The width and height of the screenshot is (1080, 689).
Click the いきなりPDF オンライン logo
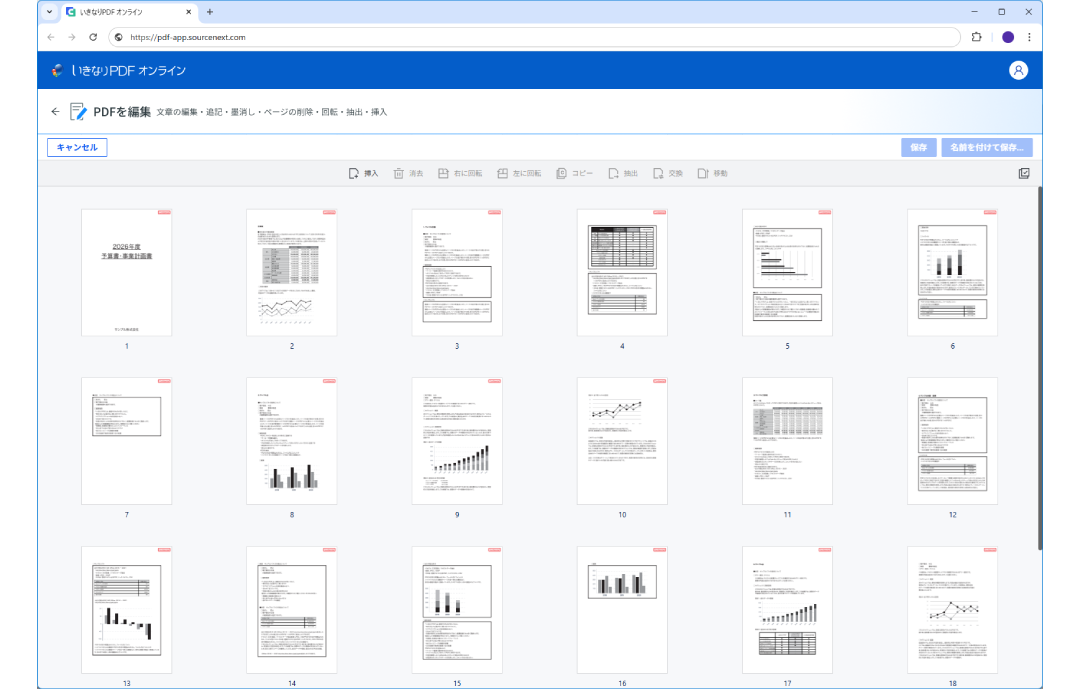pos(118,70)
